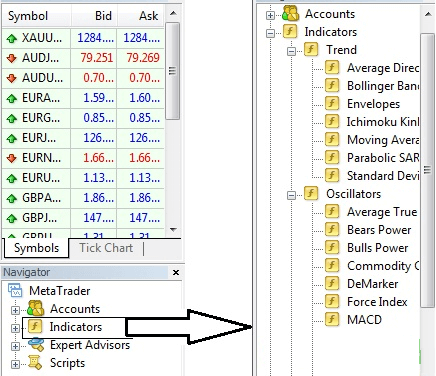Click the Parabolic SAR indicator icon
Image resolution: width=436 pixels, height=376 pixels.
332,157
